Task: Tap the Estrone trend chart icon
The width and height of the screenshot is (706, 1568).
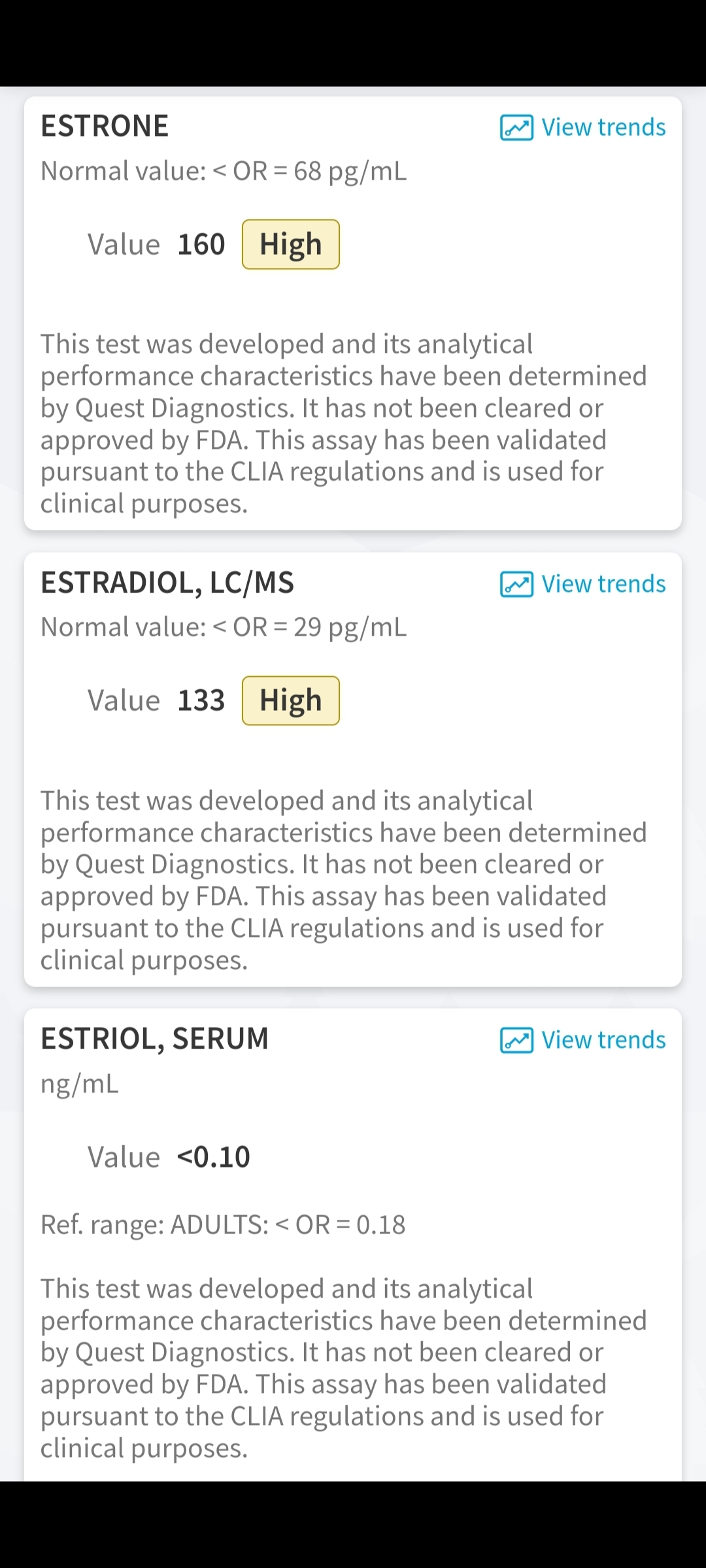Action: tap(516, 127)
